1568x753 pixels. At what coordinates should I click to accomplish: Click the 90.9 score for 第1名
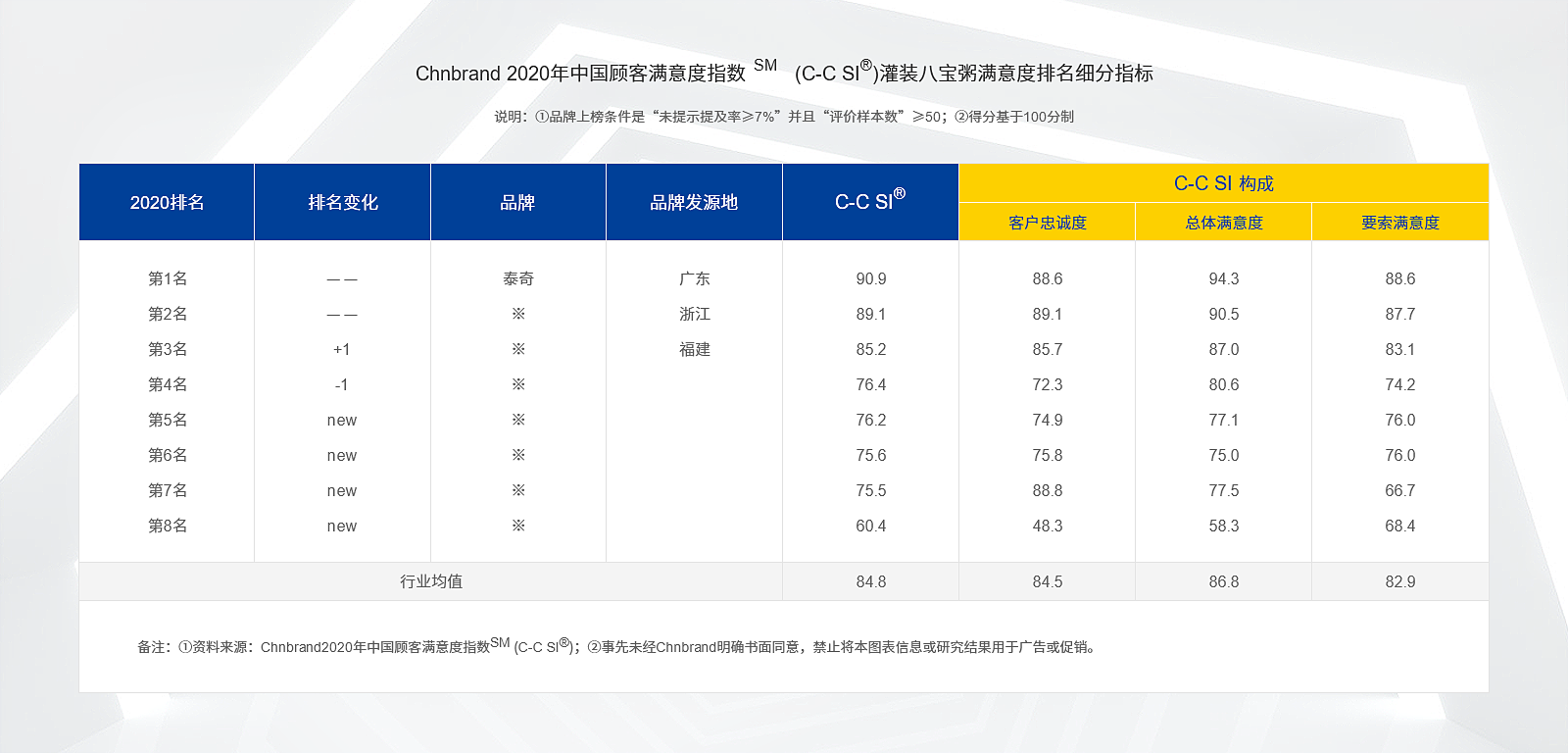click(870, 278)
